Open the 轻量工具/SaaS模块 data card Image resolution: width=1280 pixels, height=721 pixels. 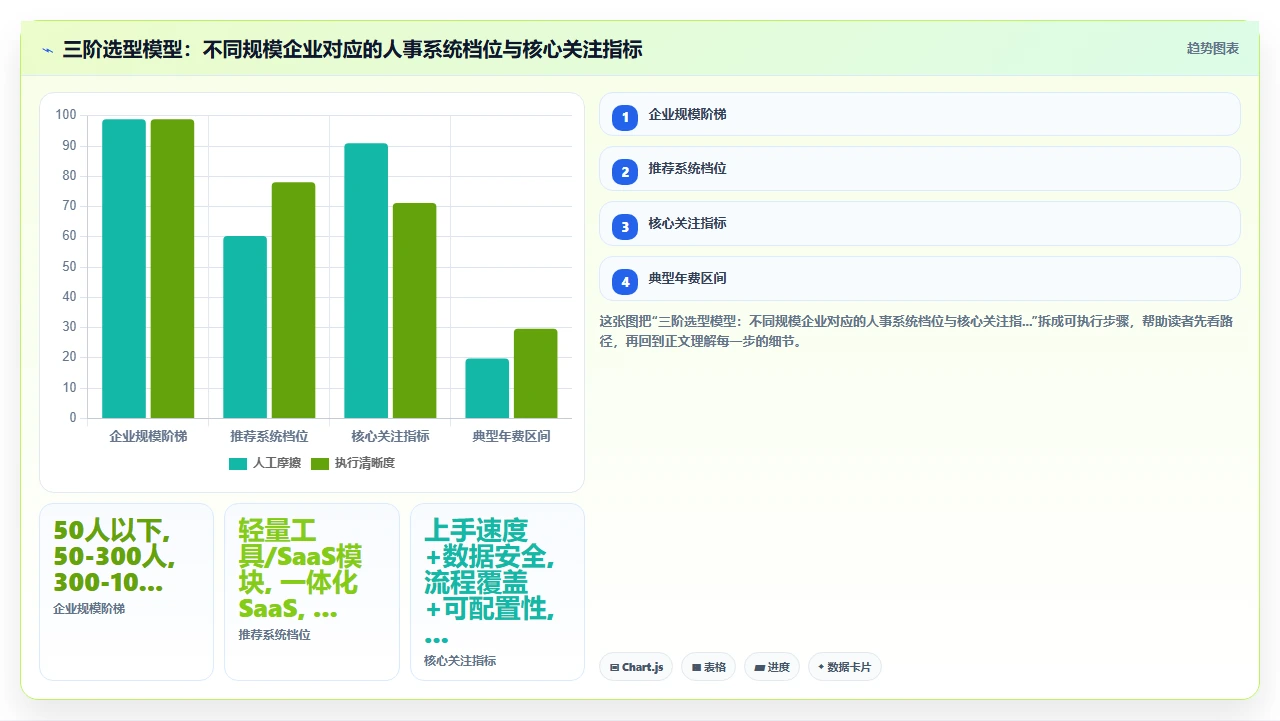coord(312,592)
